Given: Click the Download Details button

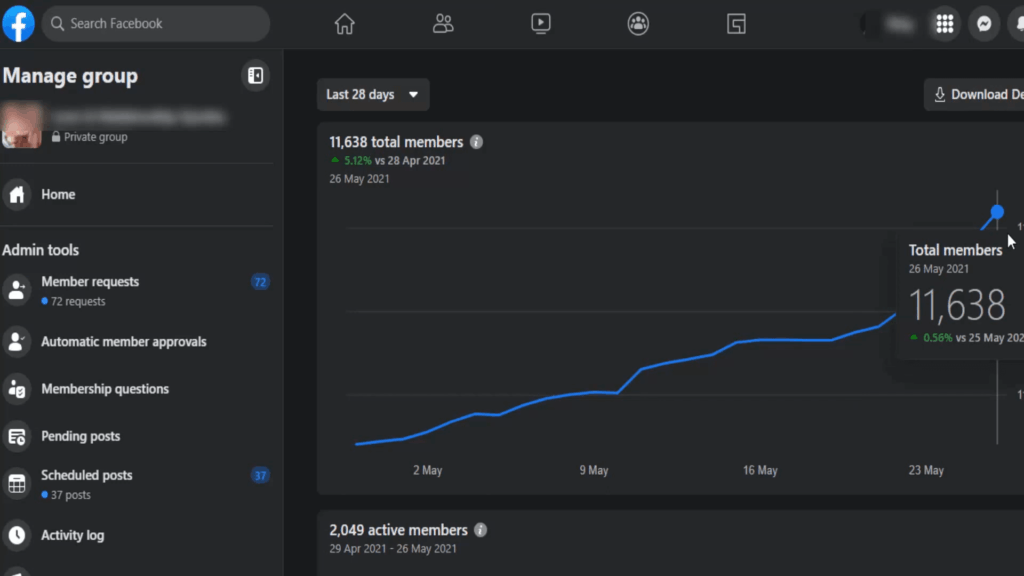Looking at the screenshot, I should click(974, 95).
